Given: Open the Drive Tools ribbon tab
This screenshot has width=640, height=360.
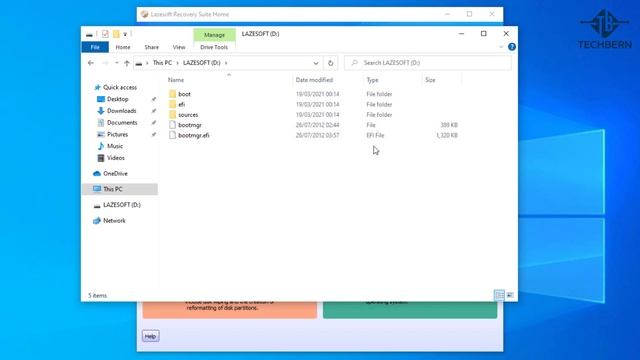Looking at the screenshot, I should coord(214,47).
